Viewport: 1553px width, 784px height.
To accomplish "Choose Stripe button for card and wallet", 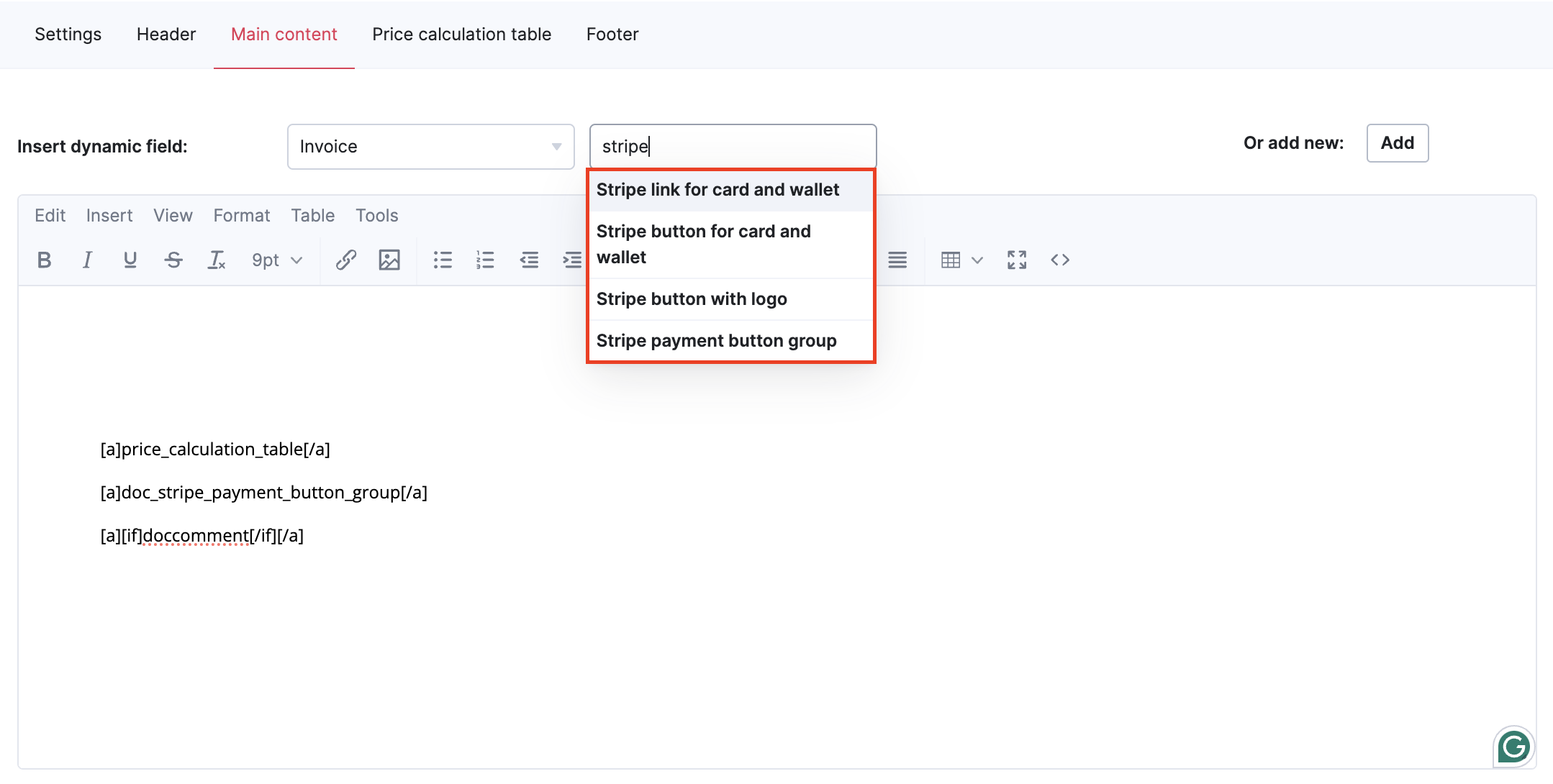I will tap(731, 245).
